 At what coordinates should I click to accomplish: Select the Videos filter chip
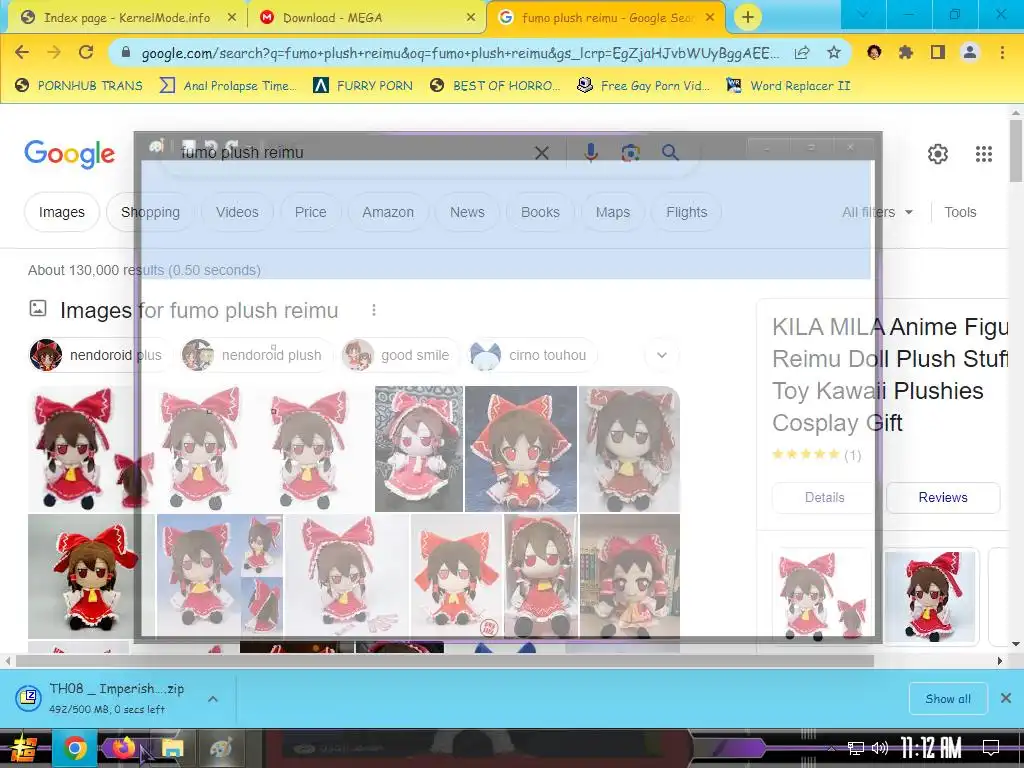(237, 212)
